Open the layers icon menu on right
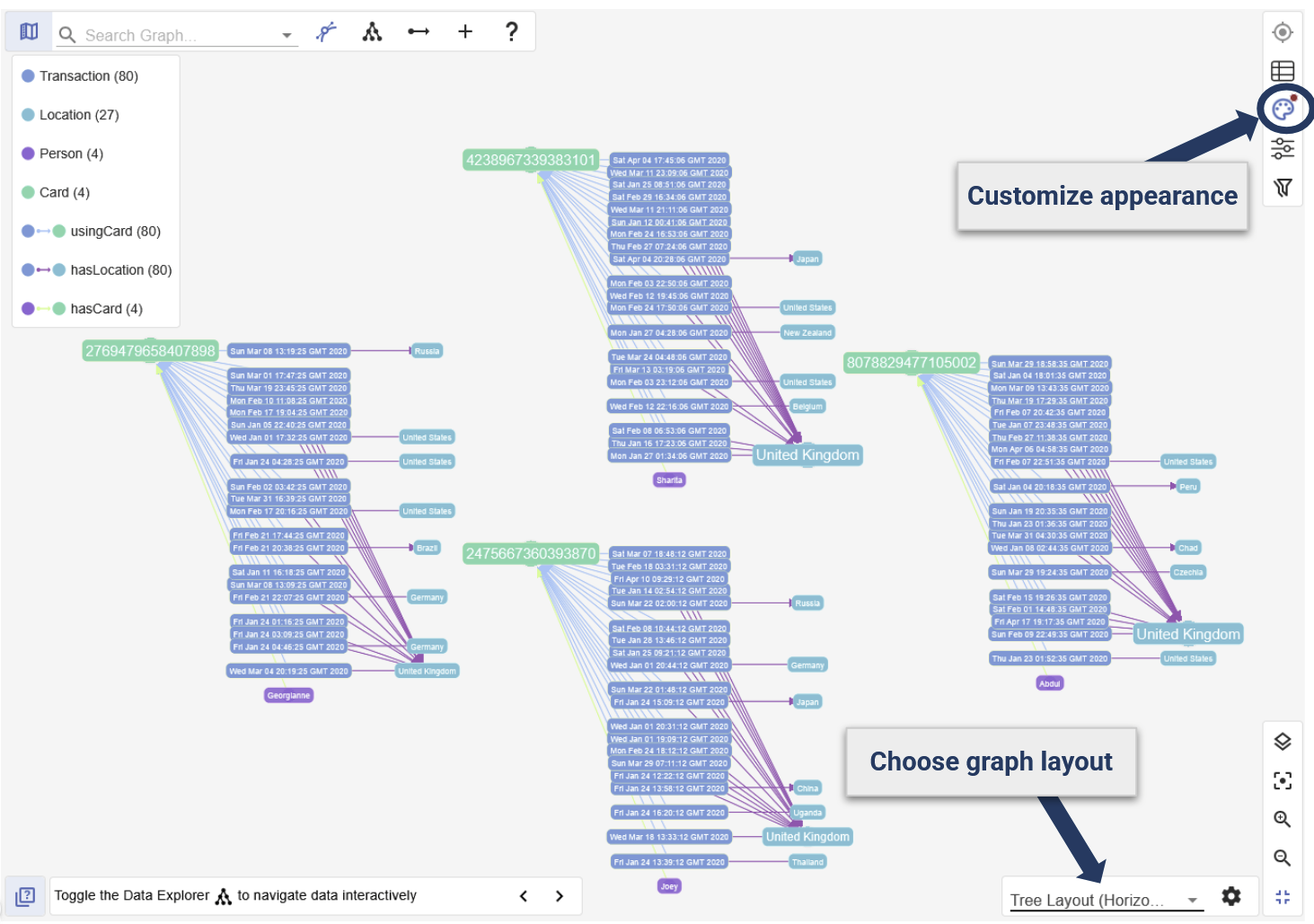 (1283, 742)
